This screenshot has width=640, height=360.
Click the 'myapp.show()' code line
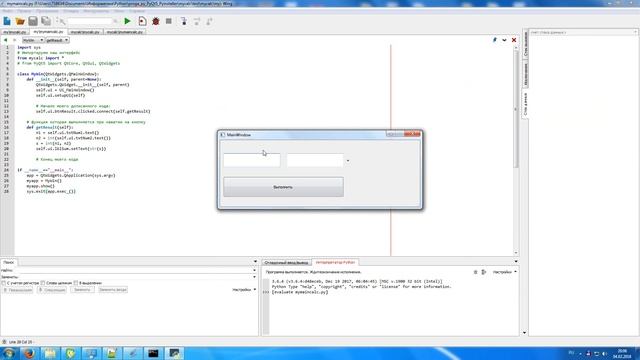(x=40, y=186)
